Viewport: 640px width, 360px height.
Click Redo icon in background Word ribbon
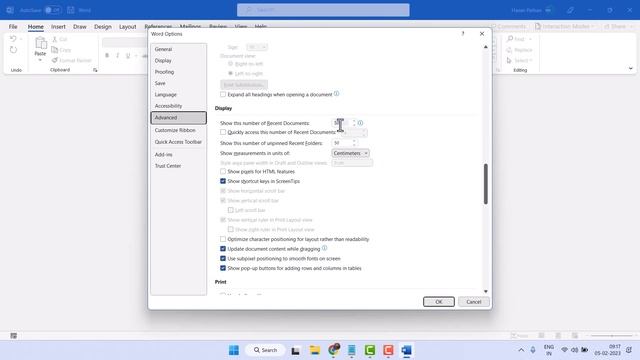pos(13,50)
